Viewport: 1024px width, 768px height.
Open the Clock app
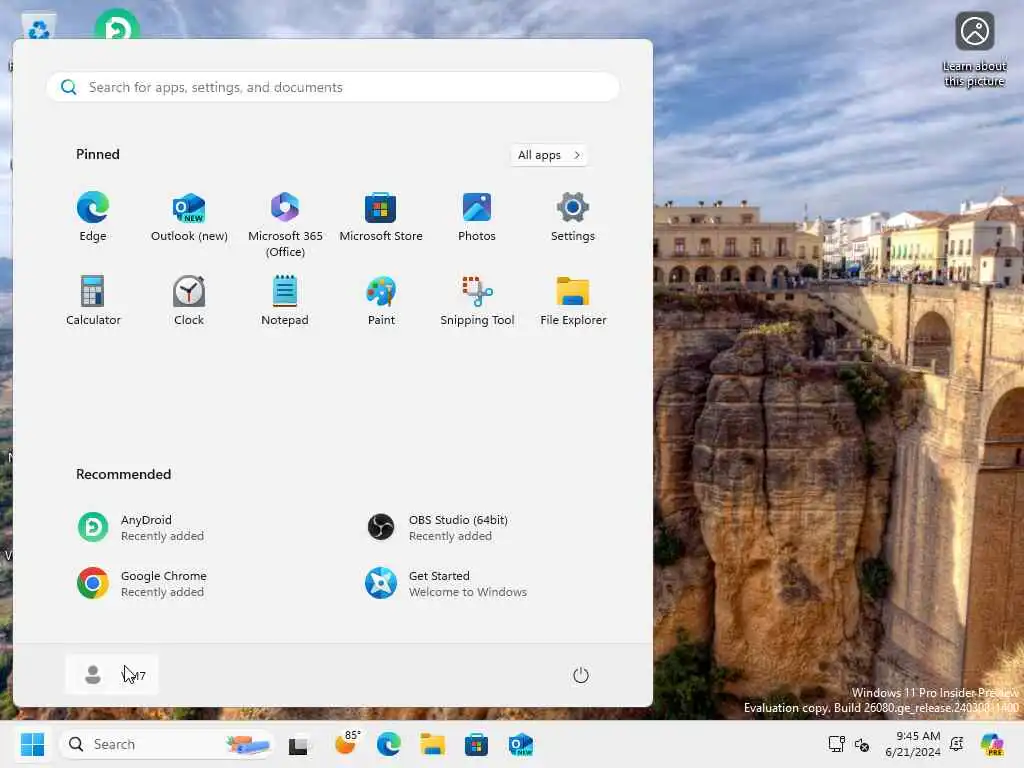[x=189, y=302]
